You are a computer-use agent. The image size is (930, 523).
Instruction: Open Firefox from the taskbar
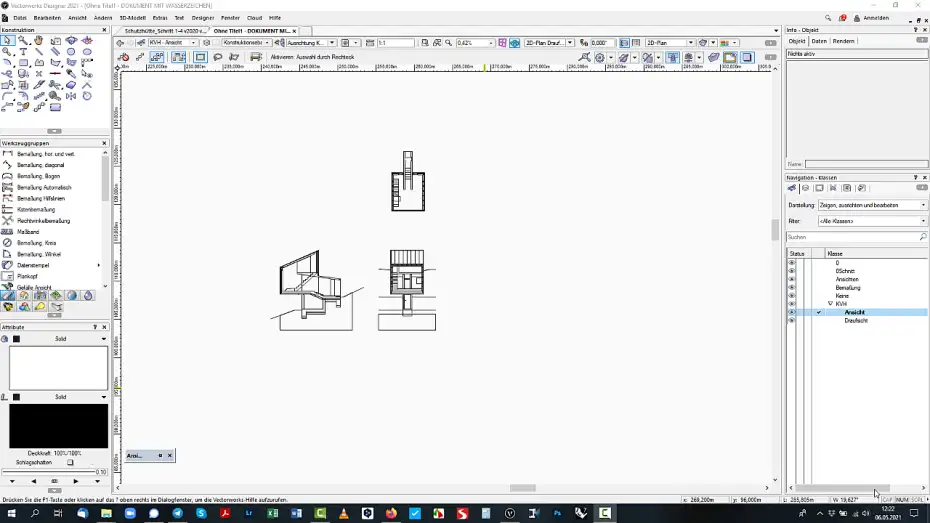click(391, 514)
